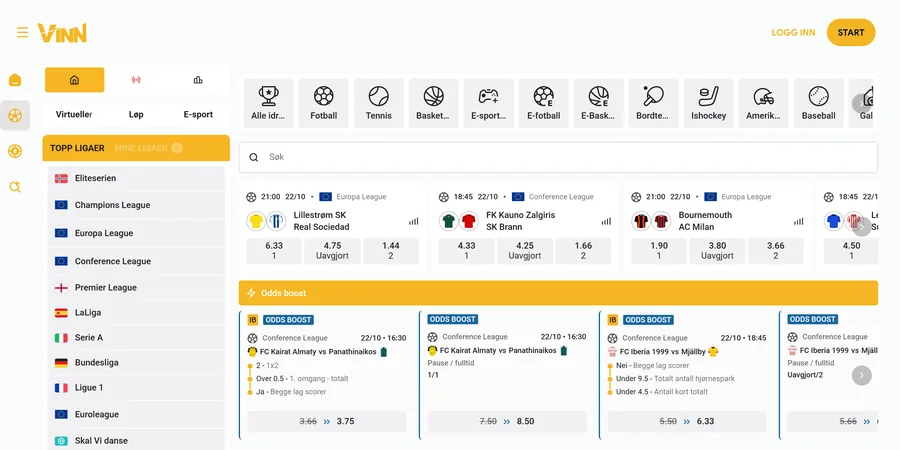900x450 pixels.
Task: Open Virtueller section
Action: (x=74, y=114)
